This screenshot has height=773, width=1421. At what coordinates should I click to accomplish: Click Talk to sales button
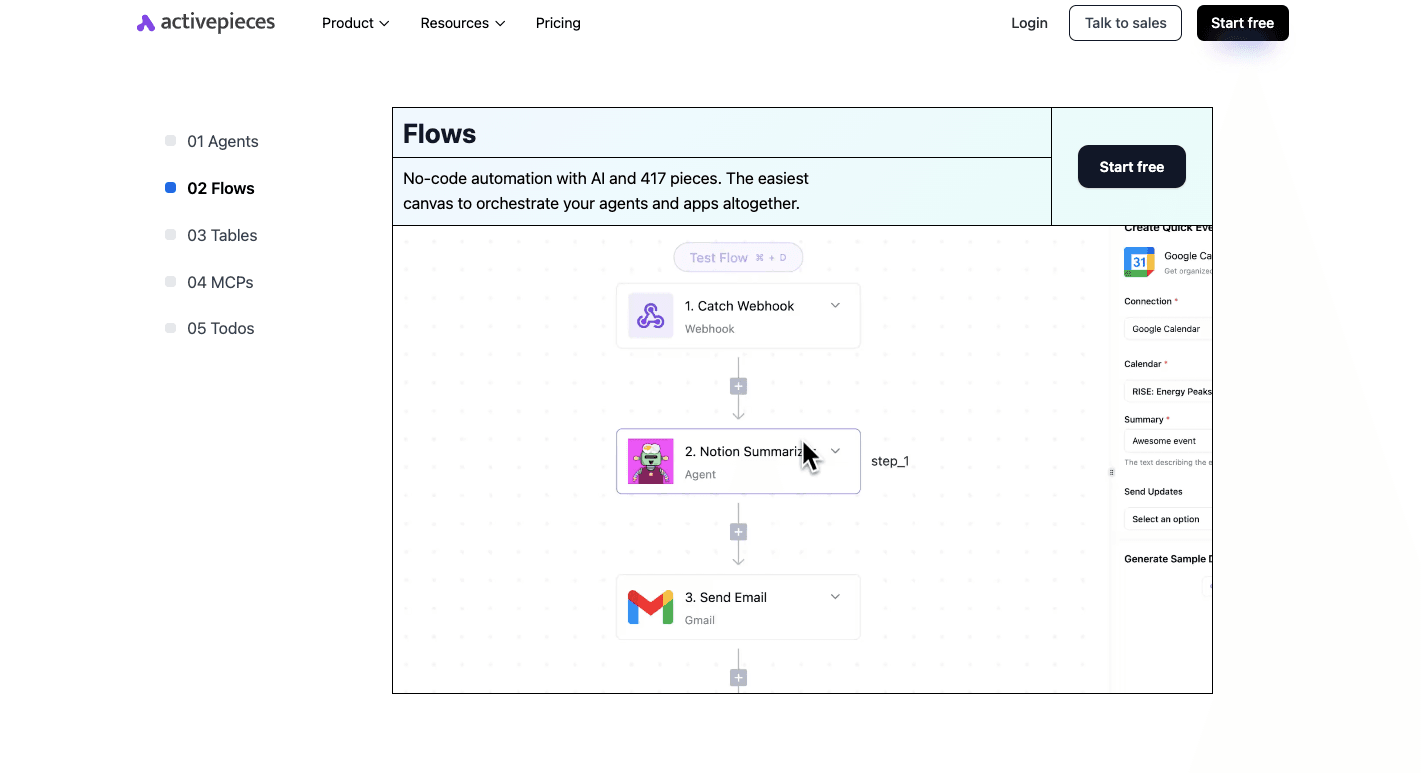click(x=1125, y=23)
